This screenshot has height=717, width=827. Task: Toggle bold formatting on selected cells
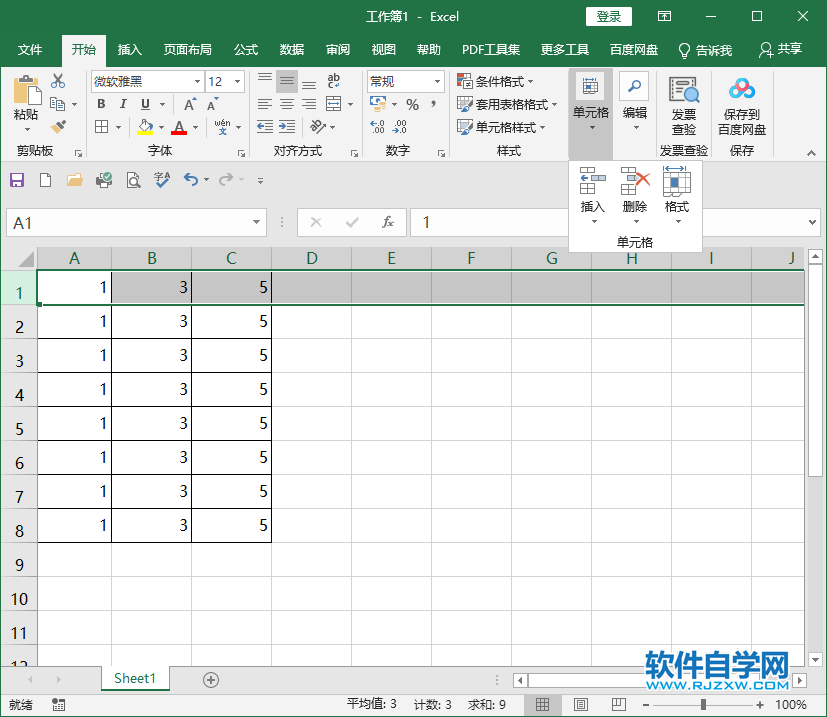(x=100, y=104)
